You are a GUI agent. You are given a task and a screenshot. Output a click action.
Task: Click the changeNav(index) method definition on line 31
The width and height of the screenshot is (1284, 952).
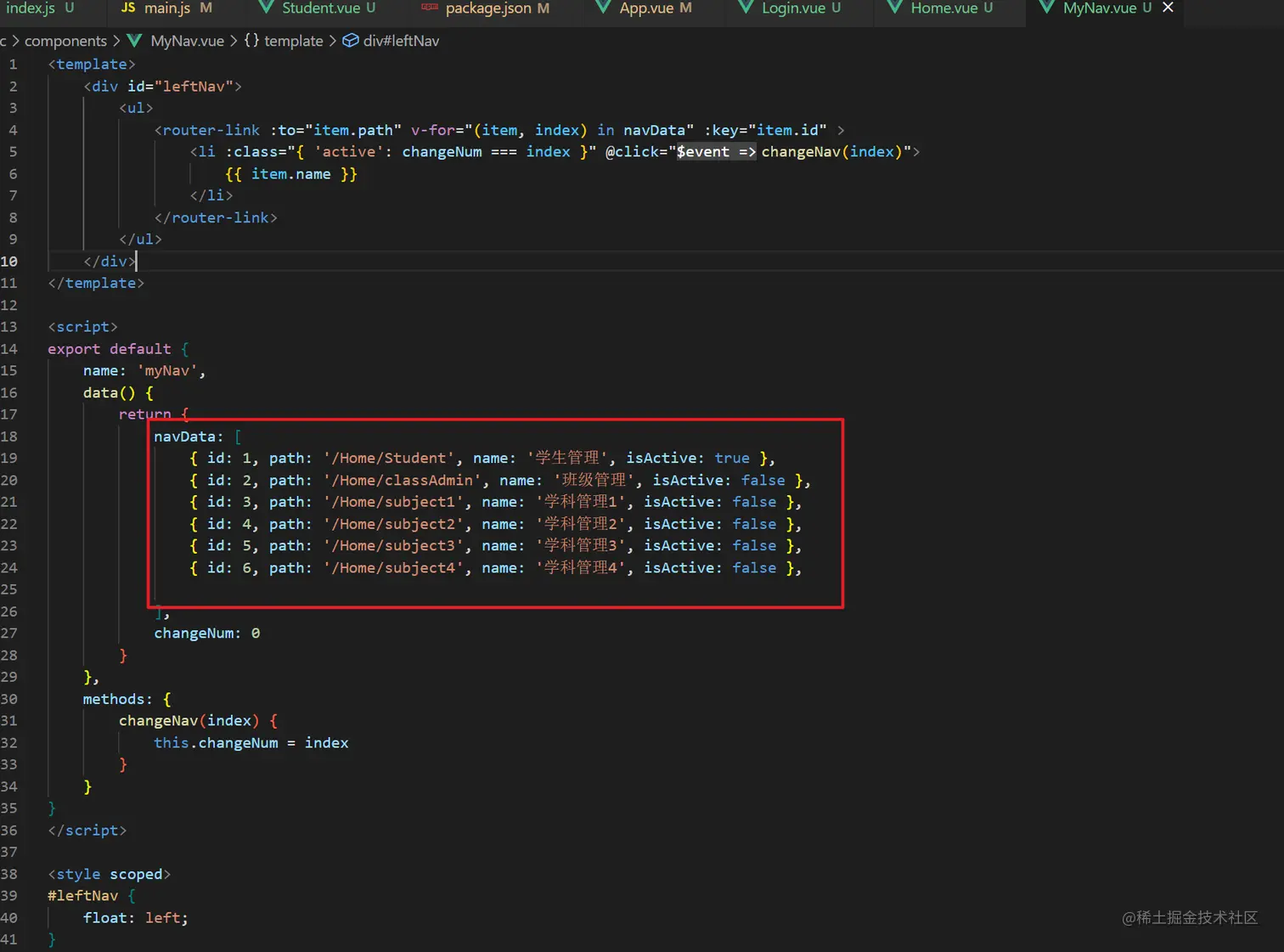pos(189,721)
